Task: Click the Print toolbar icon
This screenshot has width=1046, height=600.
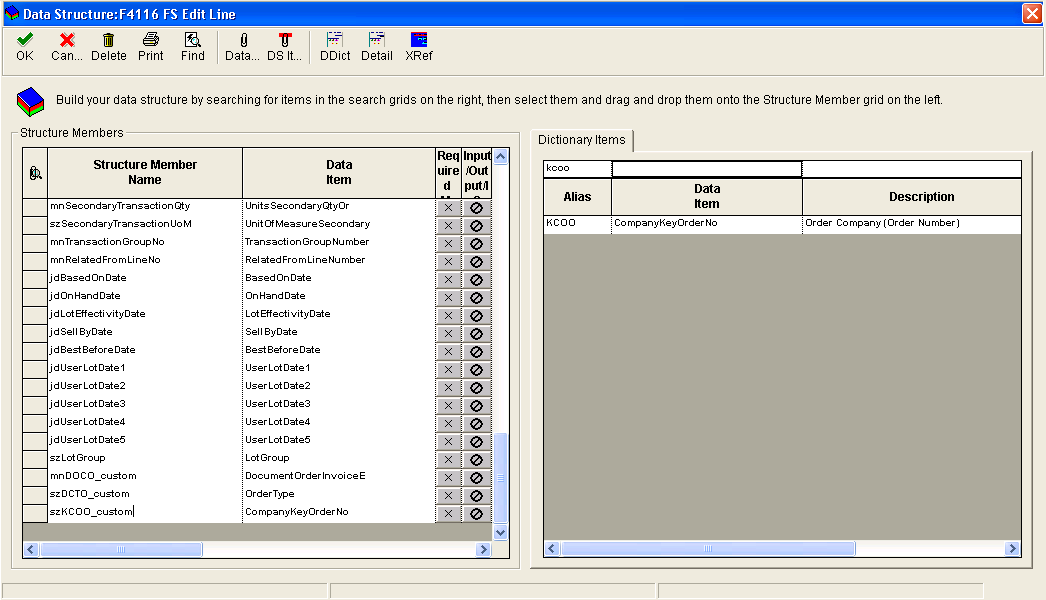Action: 151,40
